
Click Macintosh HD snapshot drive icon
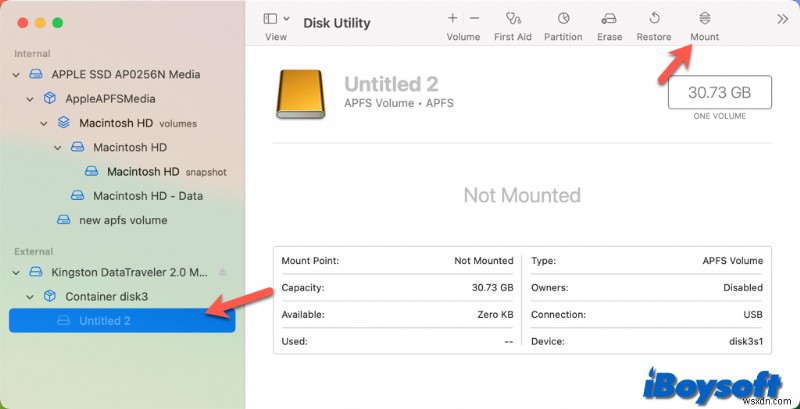(x=91, y=171)
